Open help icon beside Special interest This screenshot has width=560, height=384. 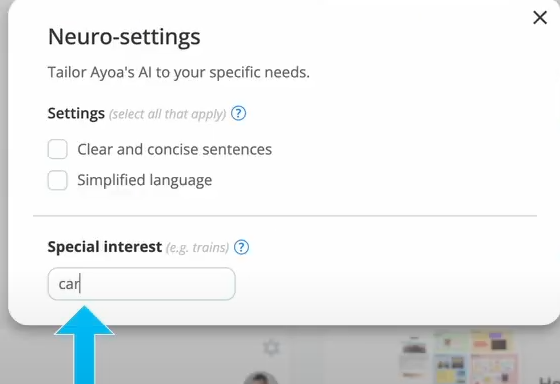coord(241,247)
